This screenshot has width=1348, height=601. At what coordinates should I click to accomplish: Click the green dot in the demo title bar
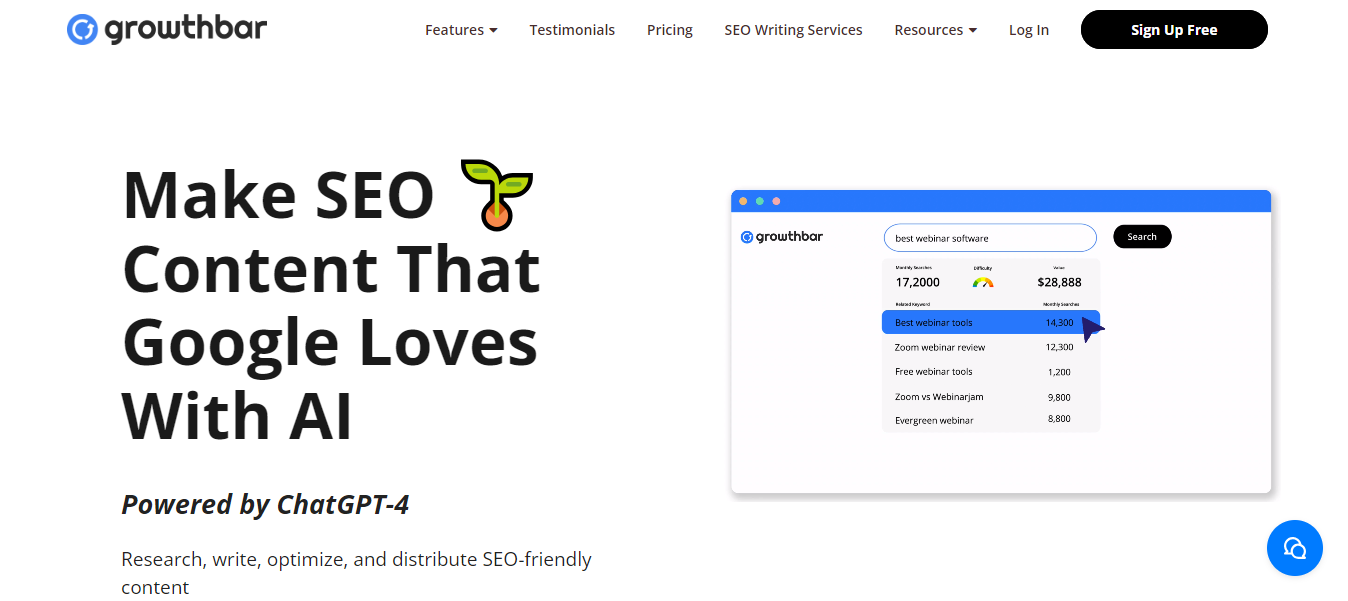pyautogui.click(x=760, y=201)
